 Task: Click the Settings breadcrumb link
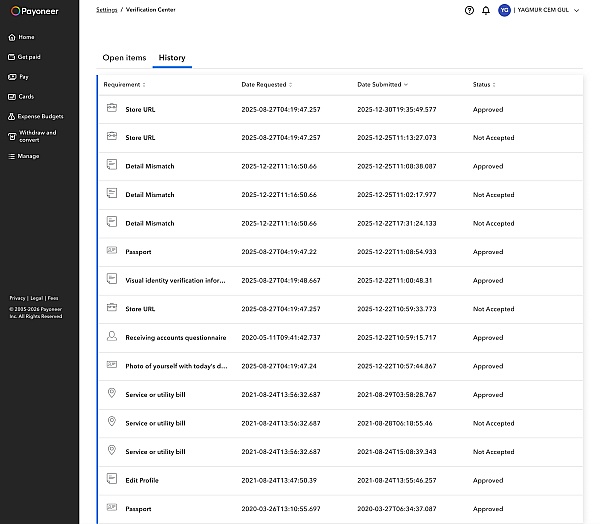[106, 8]
